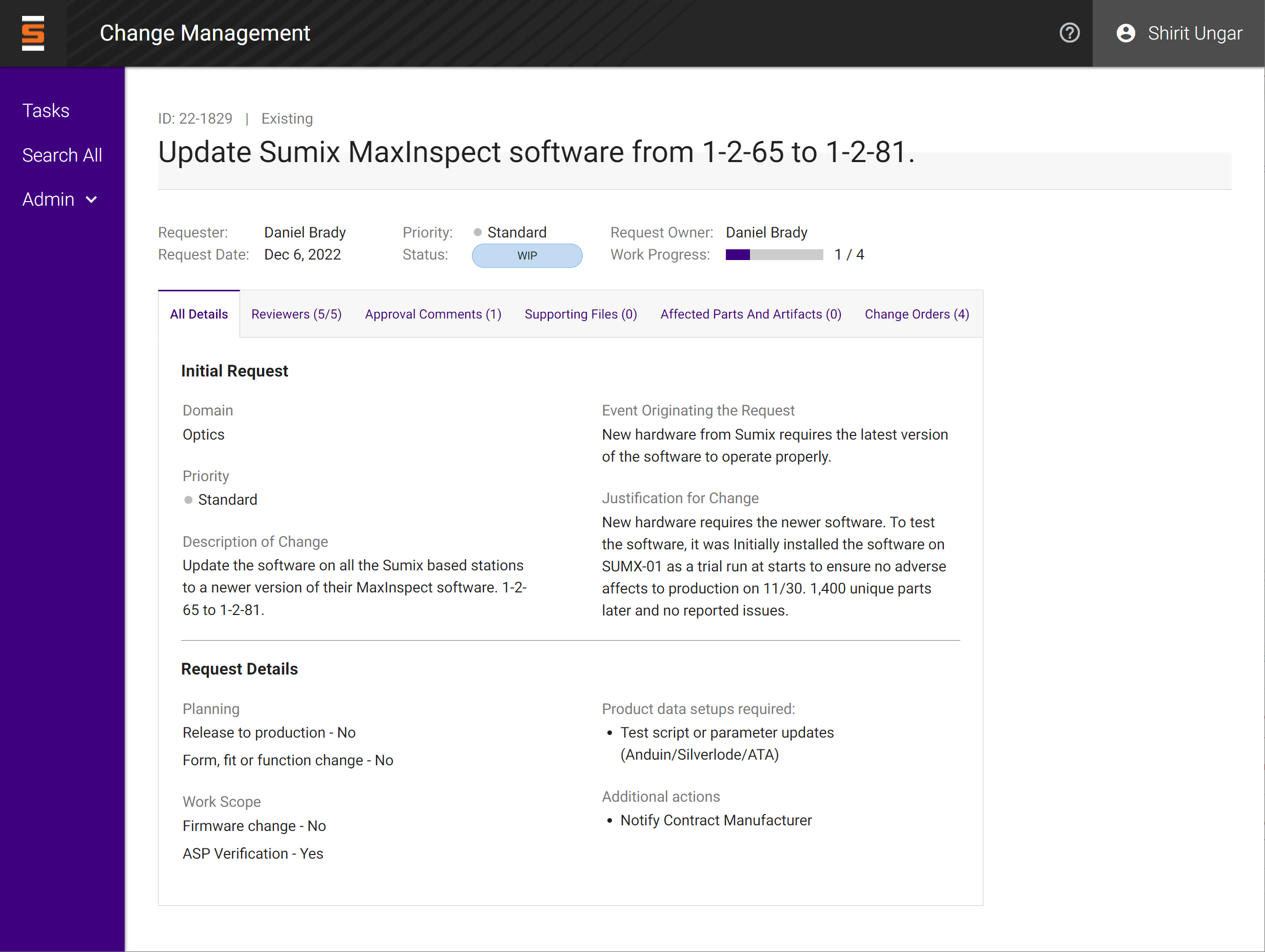This screenshot has width=1265, height=952.
Task: View the Supporting Files (0) tab
Action: [x=581, y=314]
